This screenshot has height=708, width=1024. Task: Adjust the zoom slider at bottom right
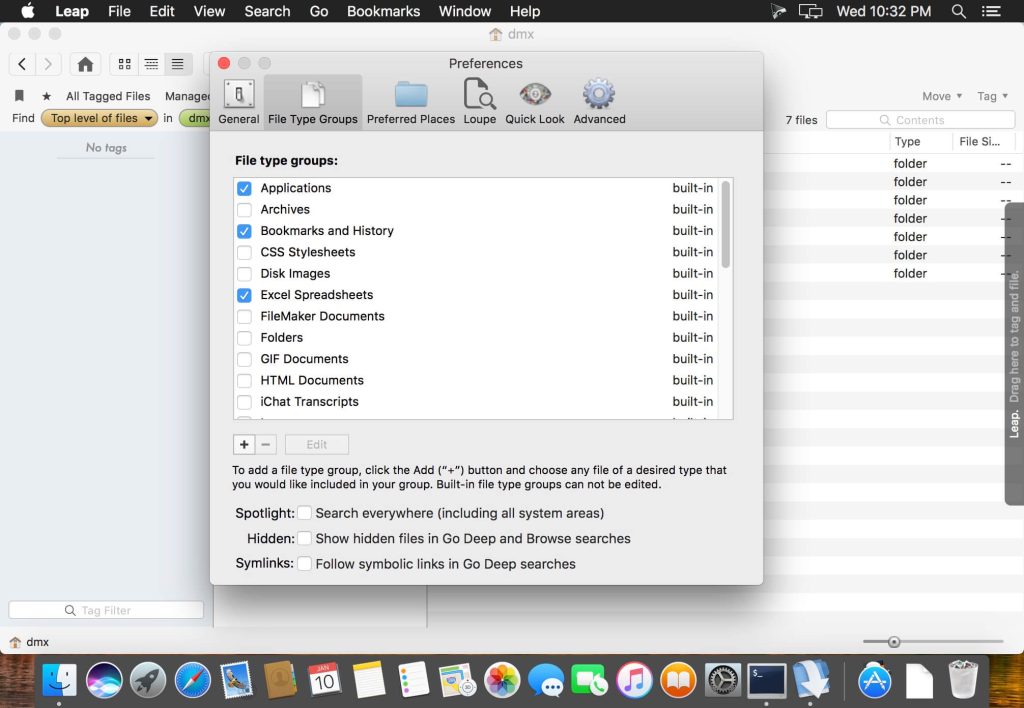tap(894, 642)
